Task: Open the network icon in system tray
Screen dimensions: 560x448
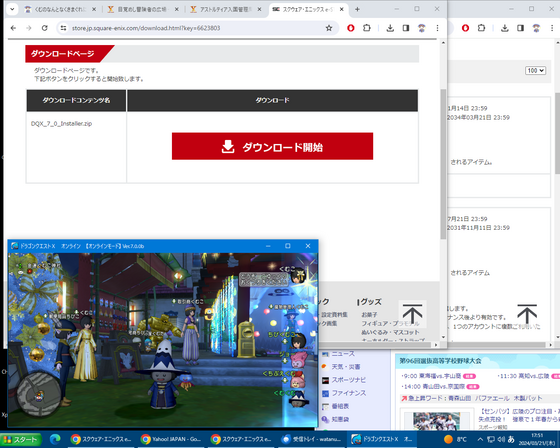Action: (x=491, y=439)
